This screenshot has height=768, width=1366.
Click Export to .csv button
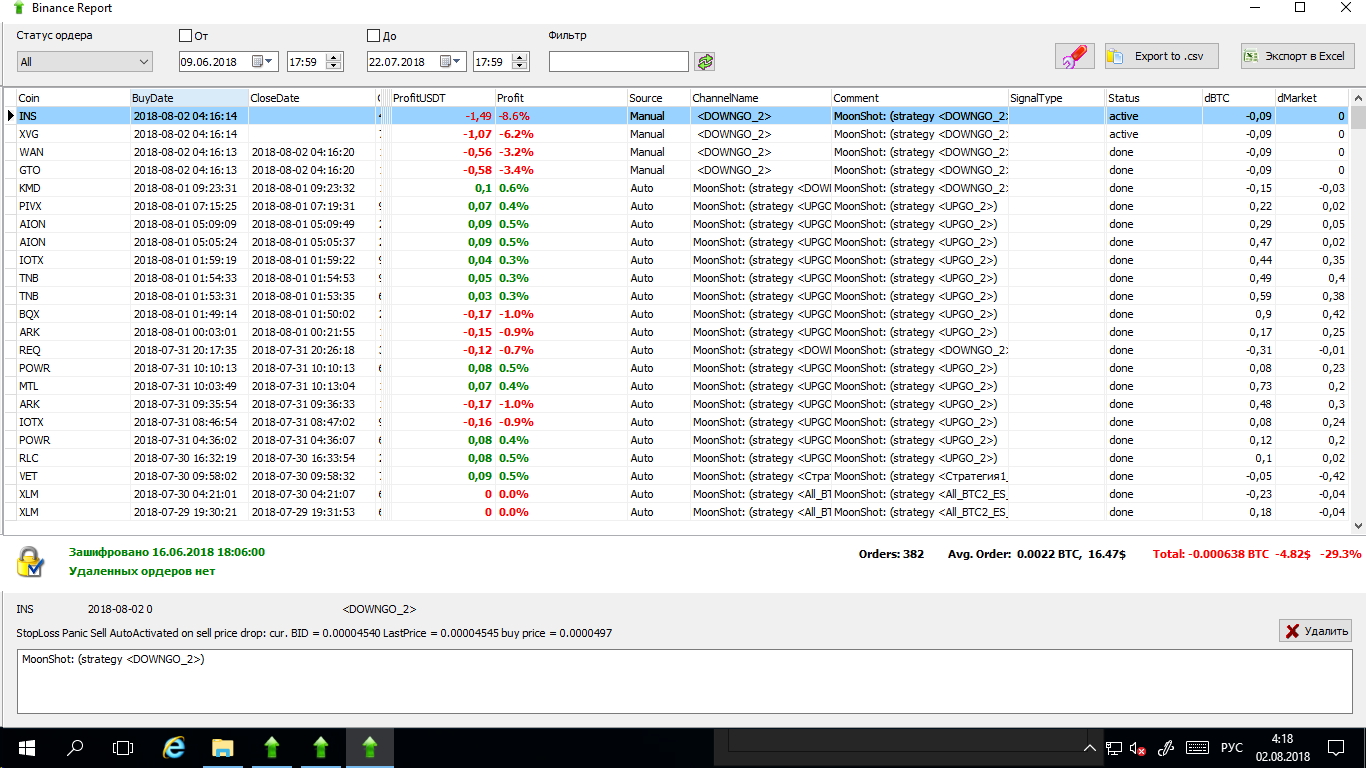tap(1161, 56)
